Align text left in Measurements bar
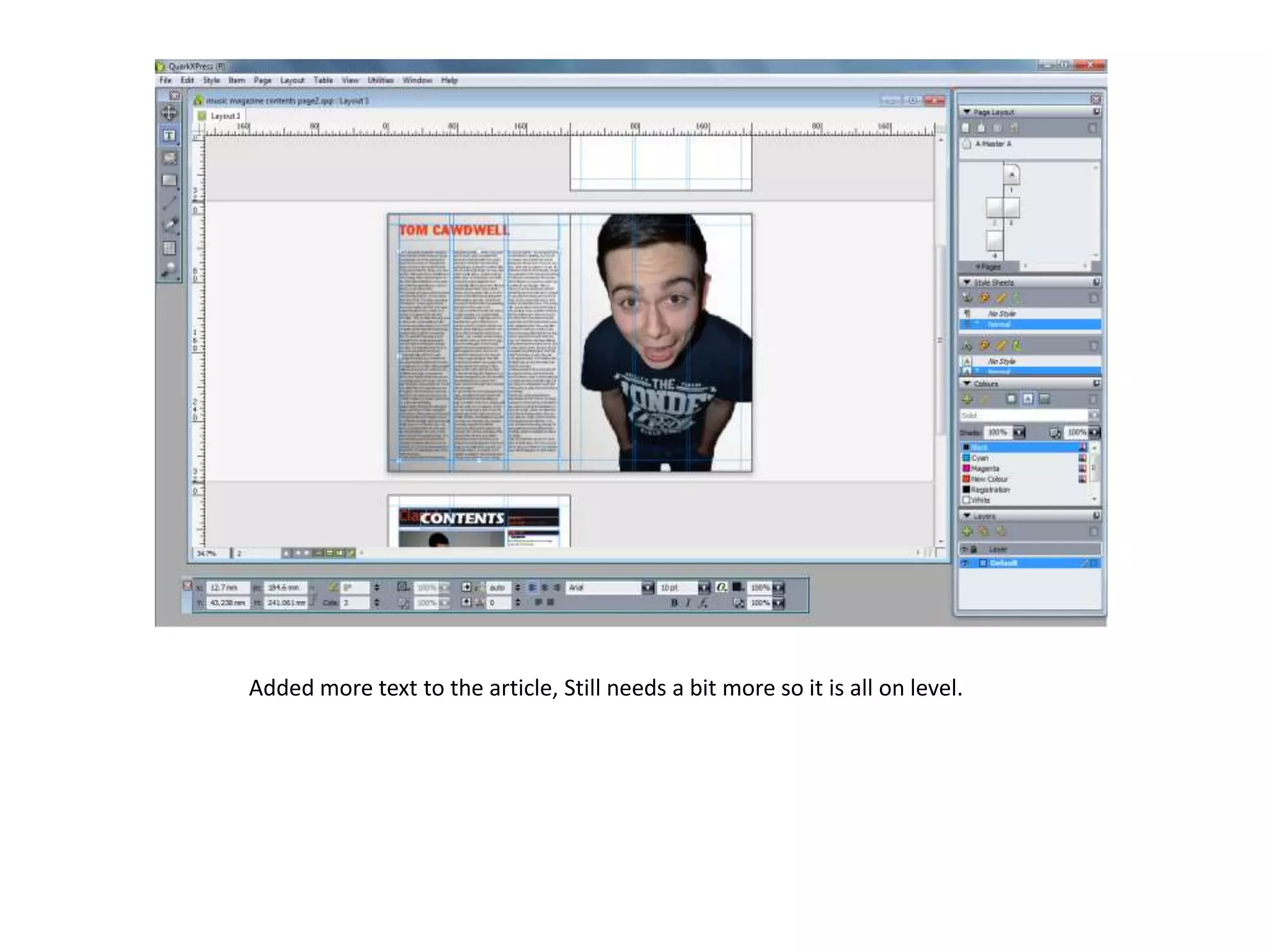The width and height of the screenshot is (1270, 952). 532,588
